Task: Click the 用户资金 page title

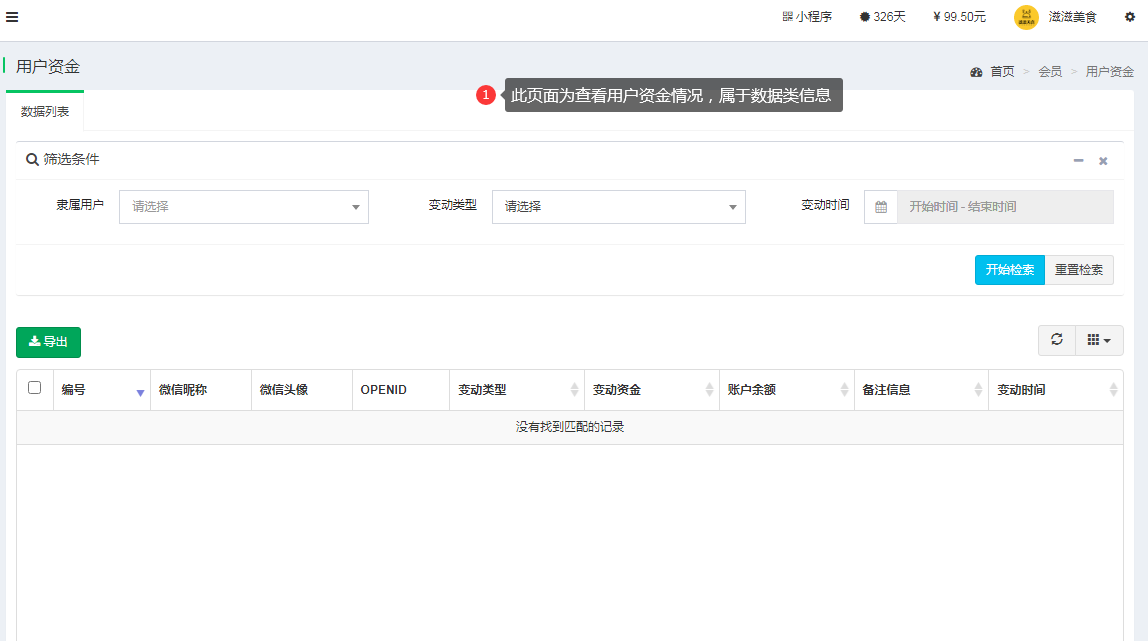Action: [x=48, y=67]
